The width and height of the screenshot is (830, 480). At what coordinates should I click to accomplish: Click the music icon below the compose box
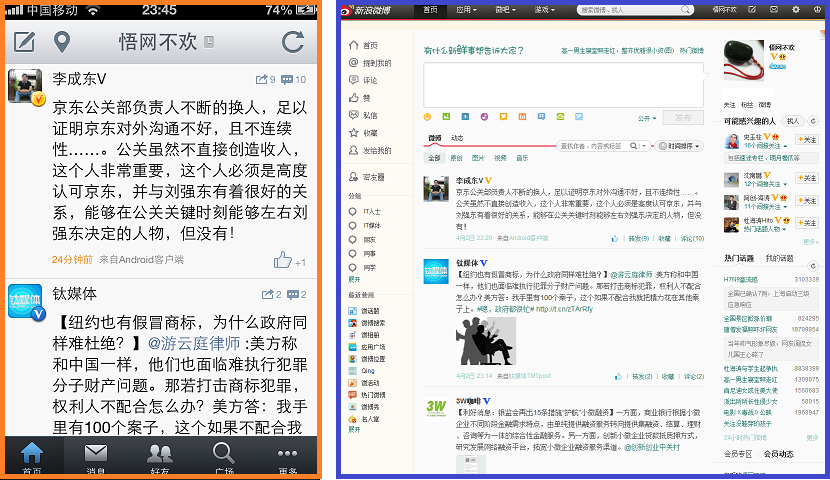[x=484, y=116]
